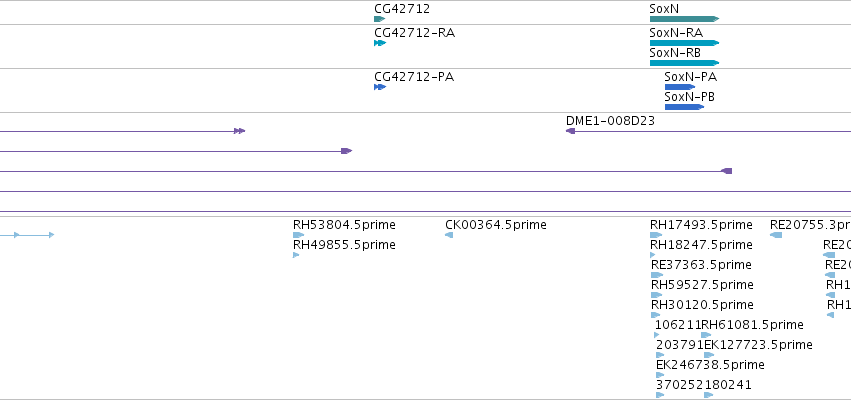The height and width of the screenshot is (400, 851).
Task: Select the CK00364.5prime EST arrow glyph
Action: click(x=449, y=235)
